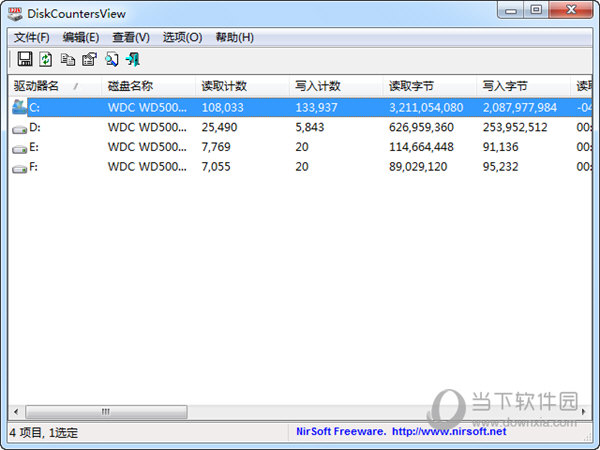Viewport: 600px width, 450px height.
Task: Click the status bar text 4 项目, 1选定
Action: pos(44,433)
